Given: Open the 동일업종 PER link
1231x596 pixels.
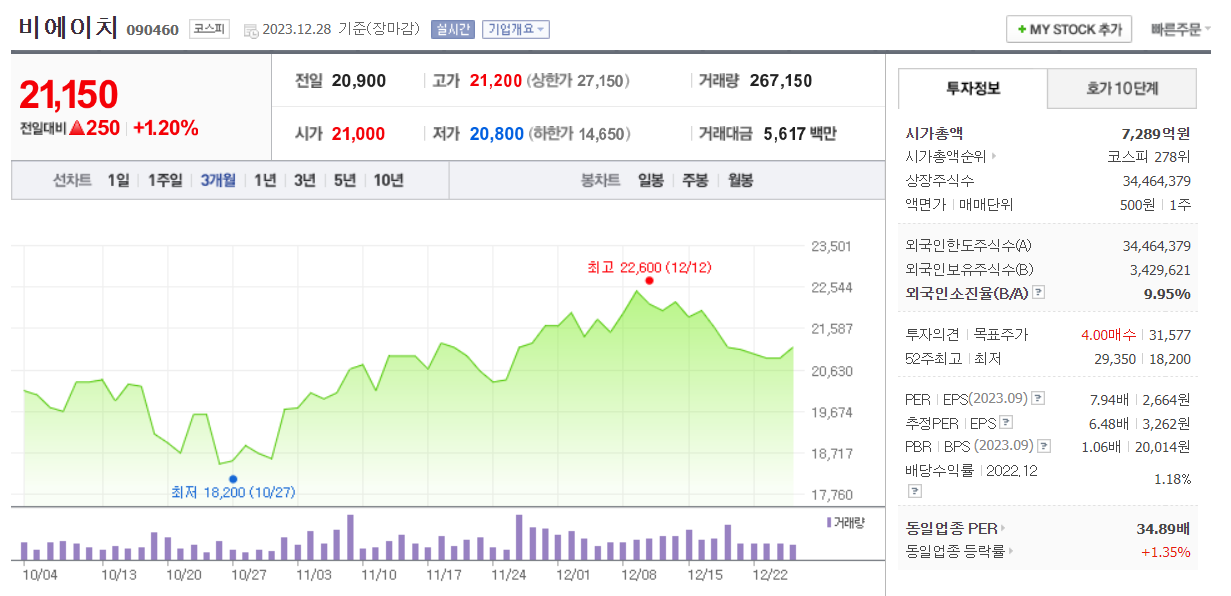Looking at the screenshot, I should [955, 528].
